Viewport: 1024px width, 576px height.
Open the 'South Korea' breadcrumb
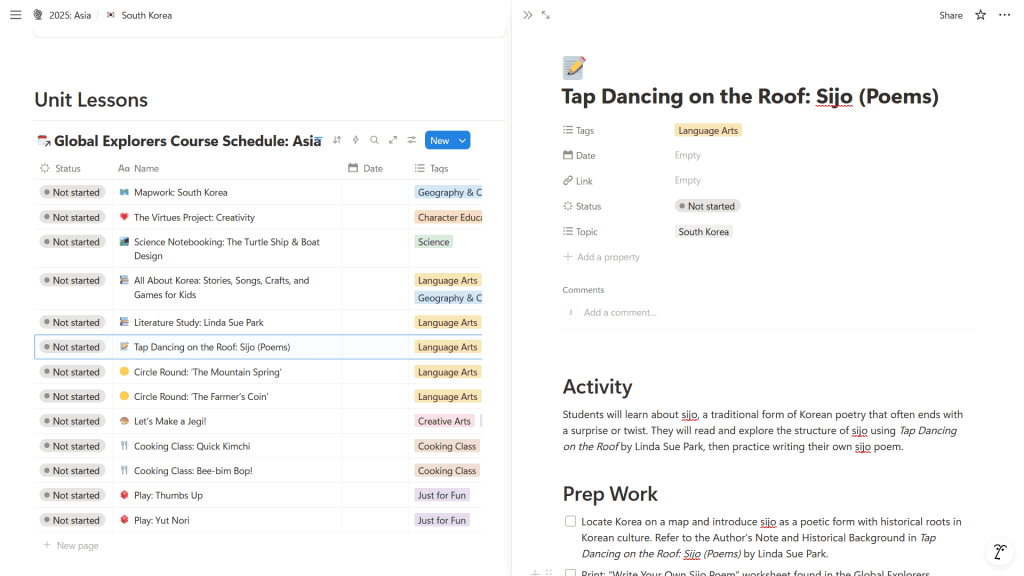coord(146,15)
